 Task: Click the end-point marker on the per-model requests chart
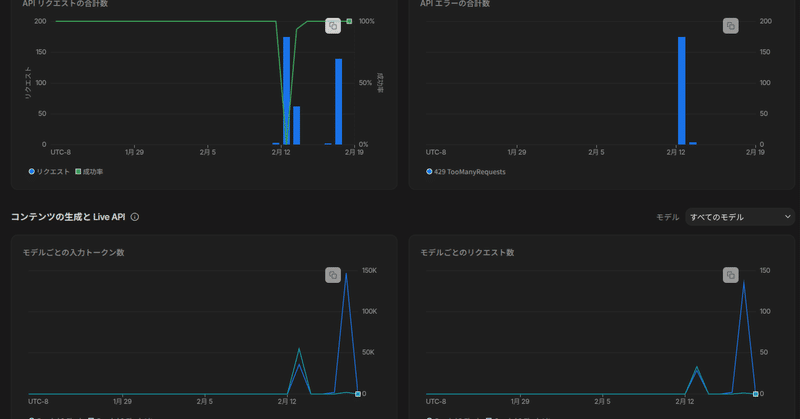tap(756, 394)
